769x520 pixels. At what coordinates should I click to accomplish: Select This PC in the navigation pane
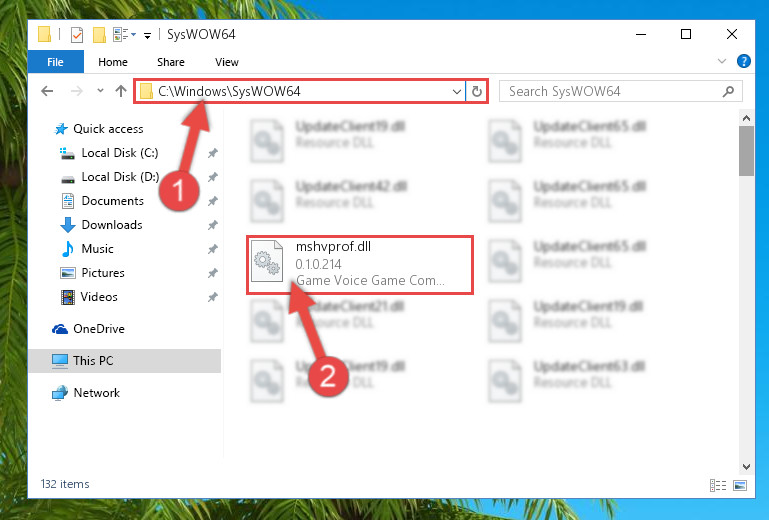click(125, 361)
